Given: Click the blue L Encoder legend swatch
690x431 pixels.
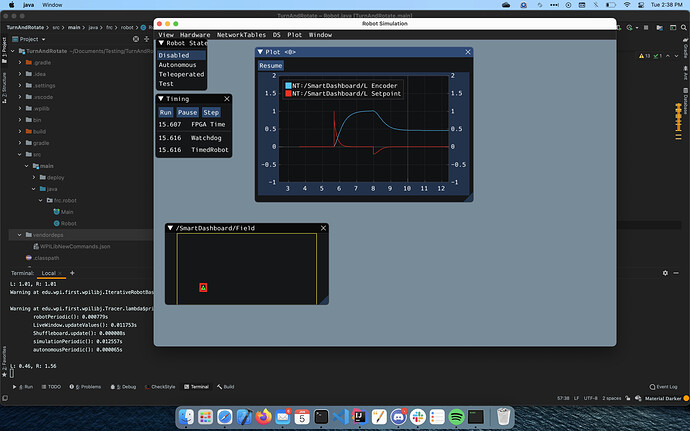Looking at the screenshot, I should pyautogui.click(x=288, y=86).
